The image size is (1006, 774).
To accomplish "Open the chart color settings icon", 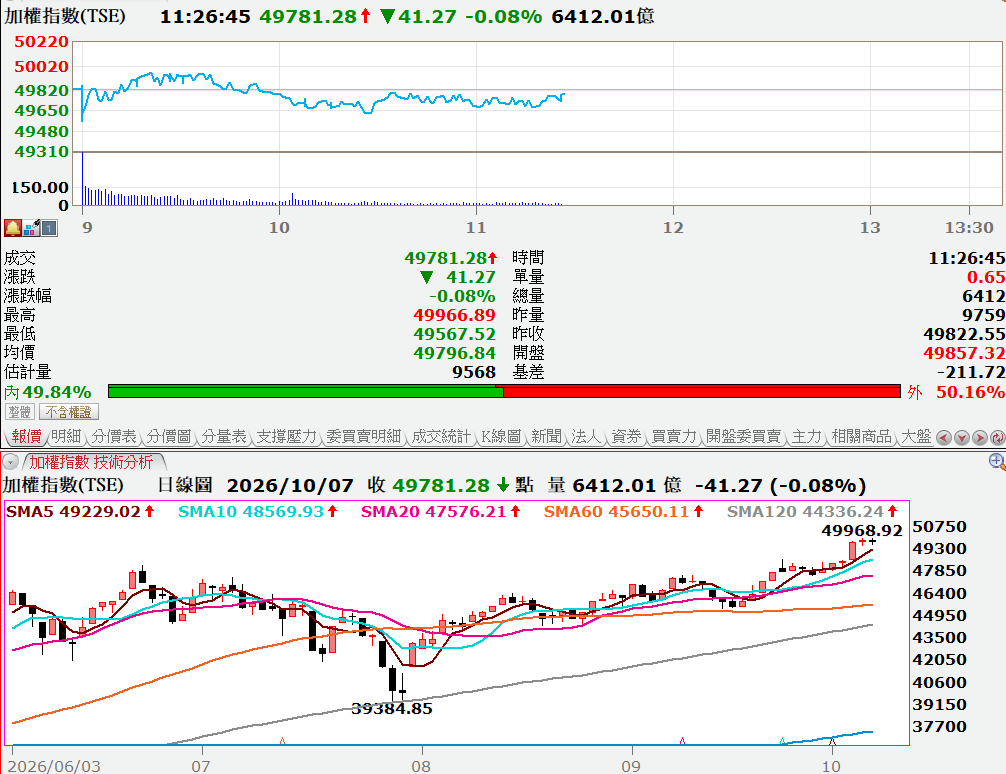I will pyautogui.click(x=31, y=228).
